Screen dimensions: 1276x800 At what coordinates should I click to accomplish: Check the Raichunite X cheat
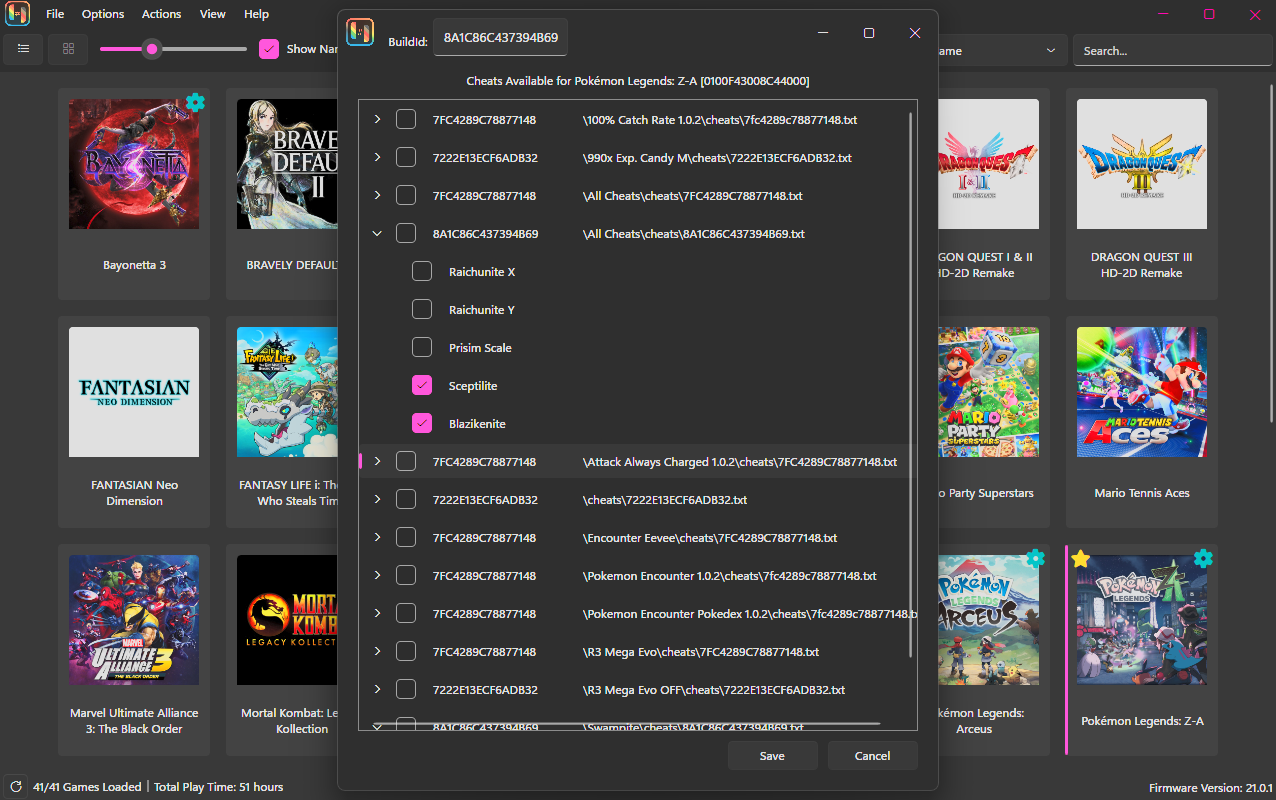pyautogui.click(x=422, y=272)
